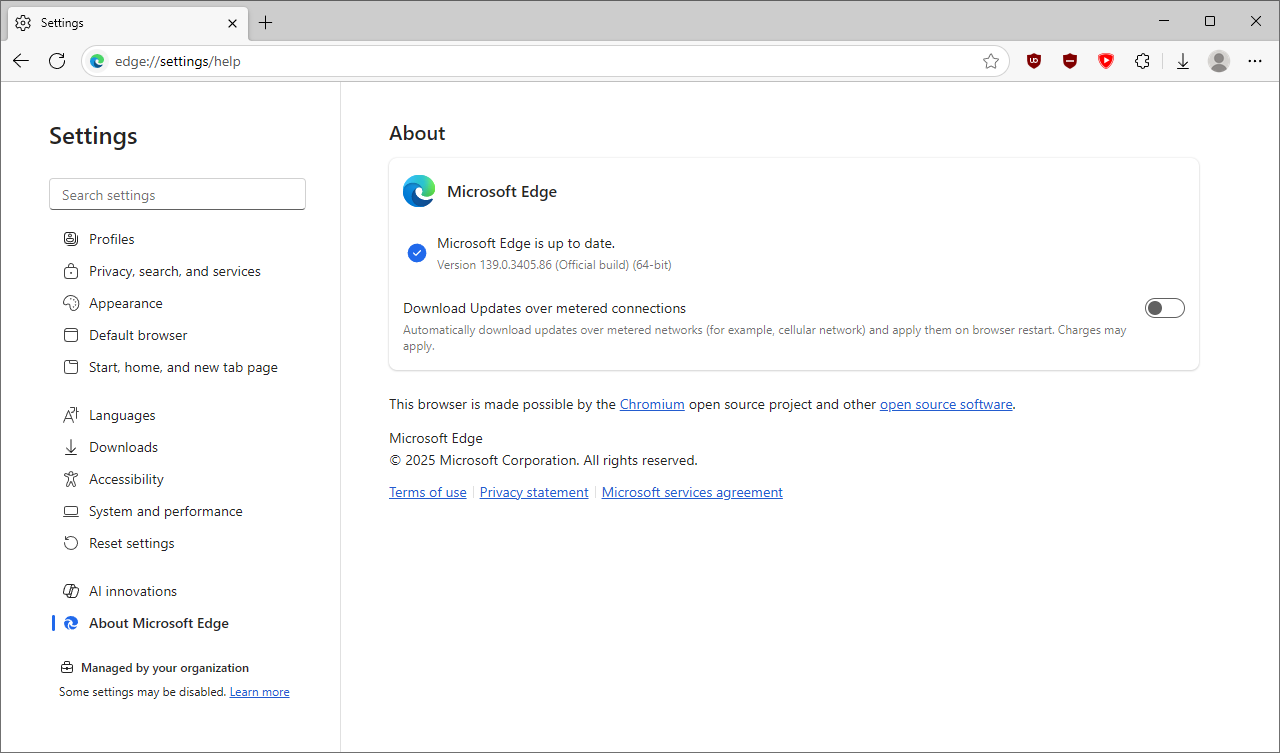Open a new tab with plus button

click(x=265, y=22)
